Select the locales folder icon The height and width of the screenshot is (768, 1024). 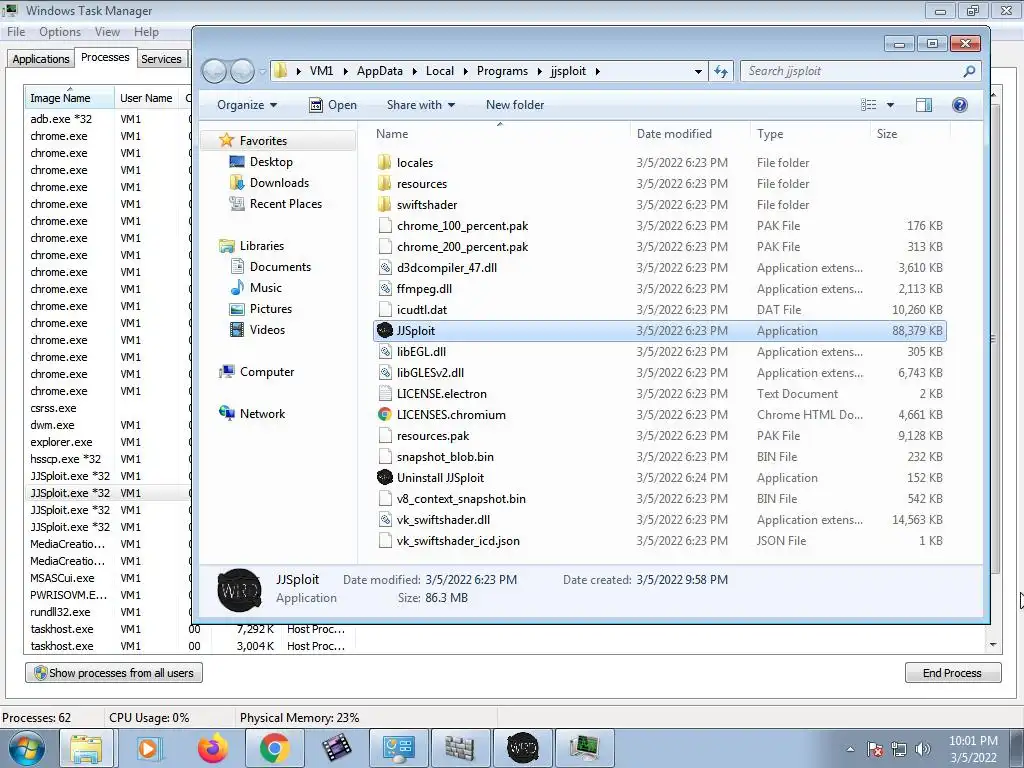385,163
